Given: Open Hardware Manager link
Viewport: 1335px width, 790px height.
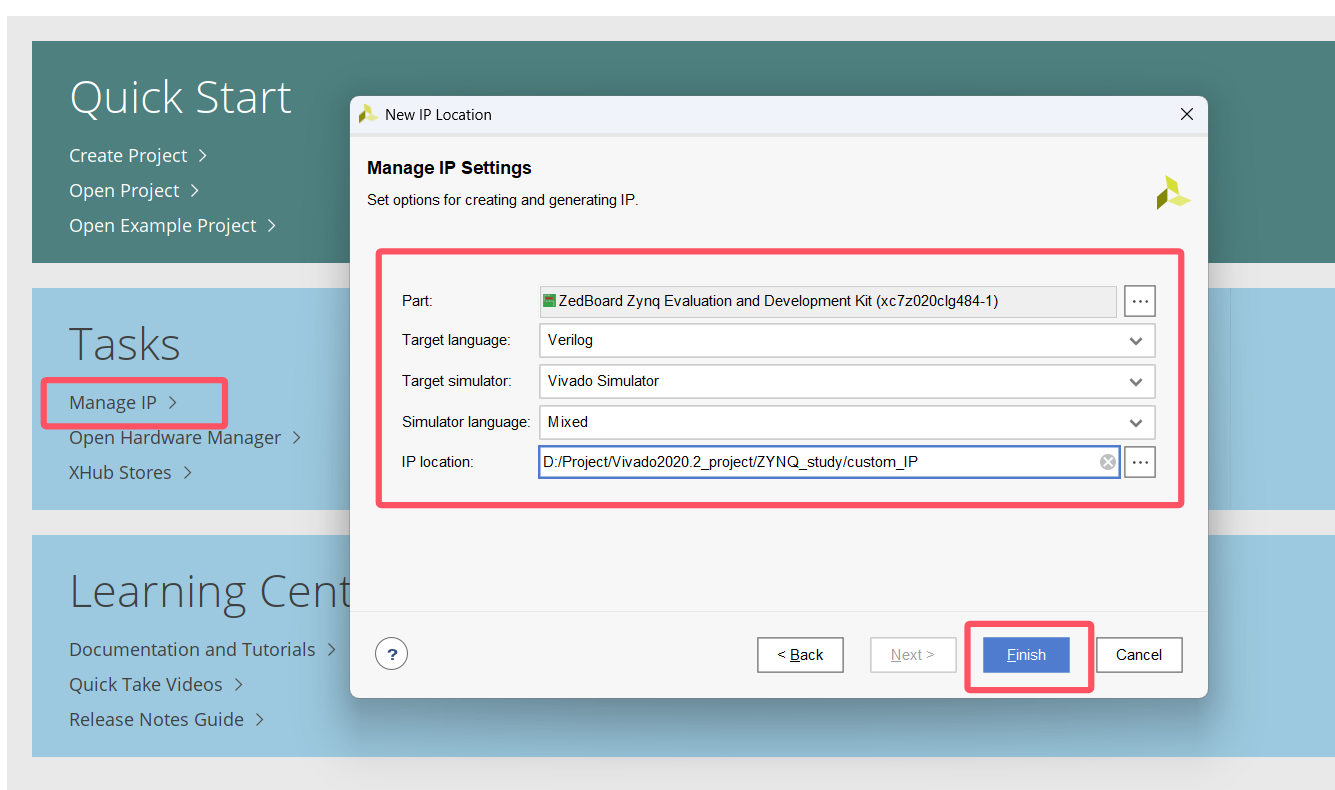Looking at the screenshot, I should 185,438.
